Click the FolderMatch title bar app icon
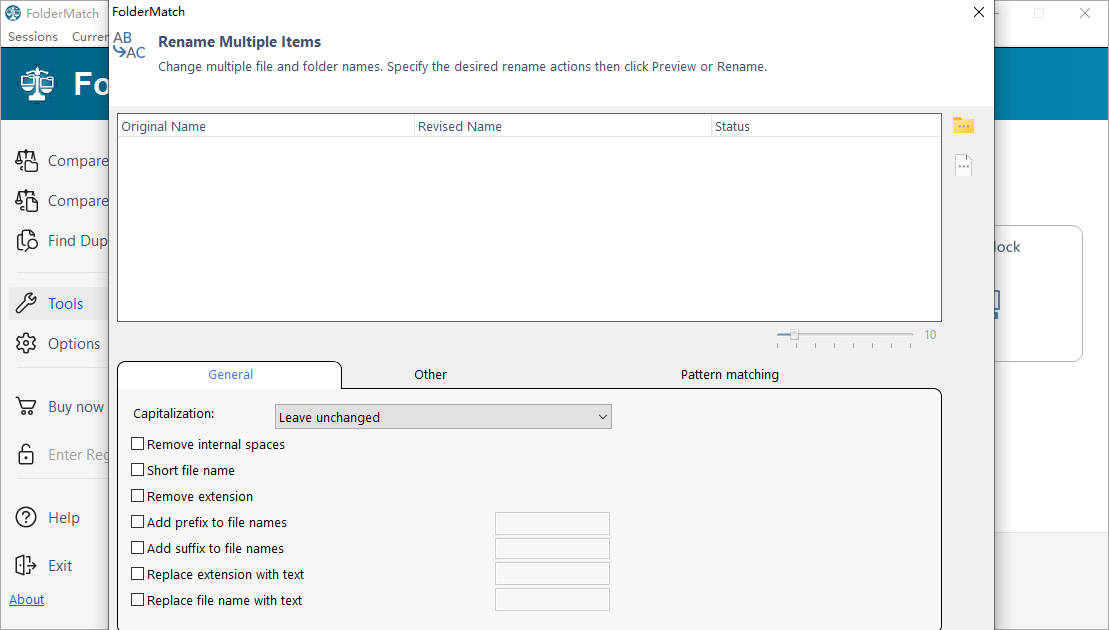The image size is (1109, 630). coord(13,13)
